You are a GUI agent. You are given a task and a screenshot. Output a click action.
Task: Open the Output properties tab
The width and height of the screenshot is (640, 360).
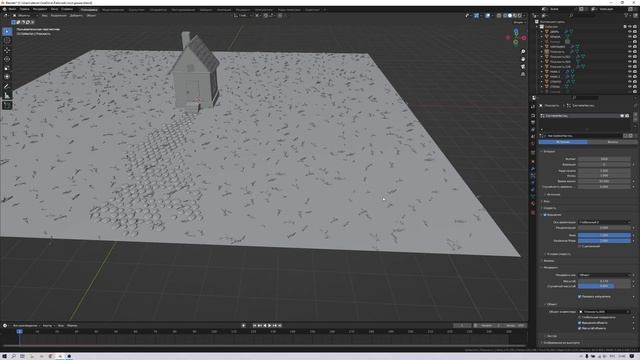pyautogui.click(x=533, y=122)
